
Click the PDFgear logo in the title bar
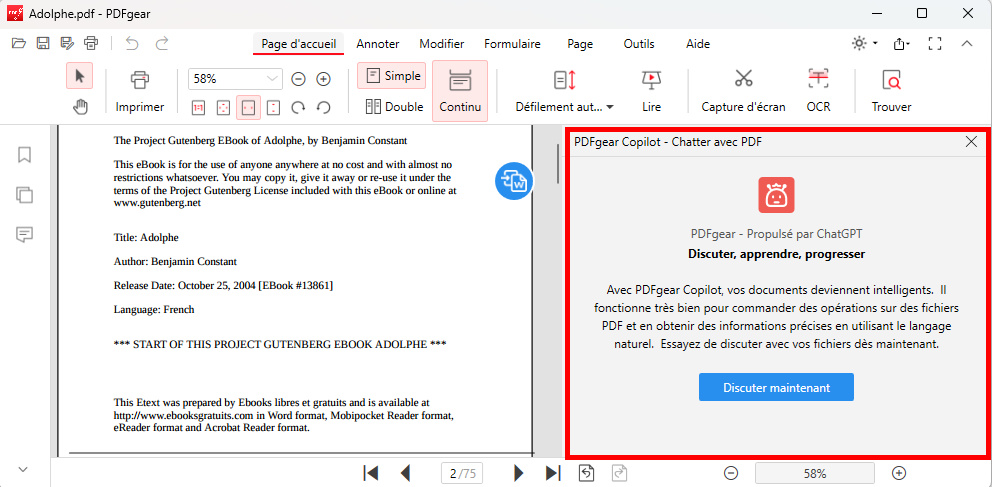[x=15, y=13]
